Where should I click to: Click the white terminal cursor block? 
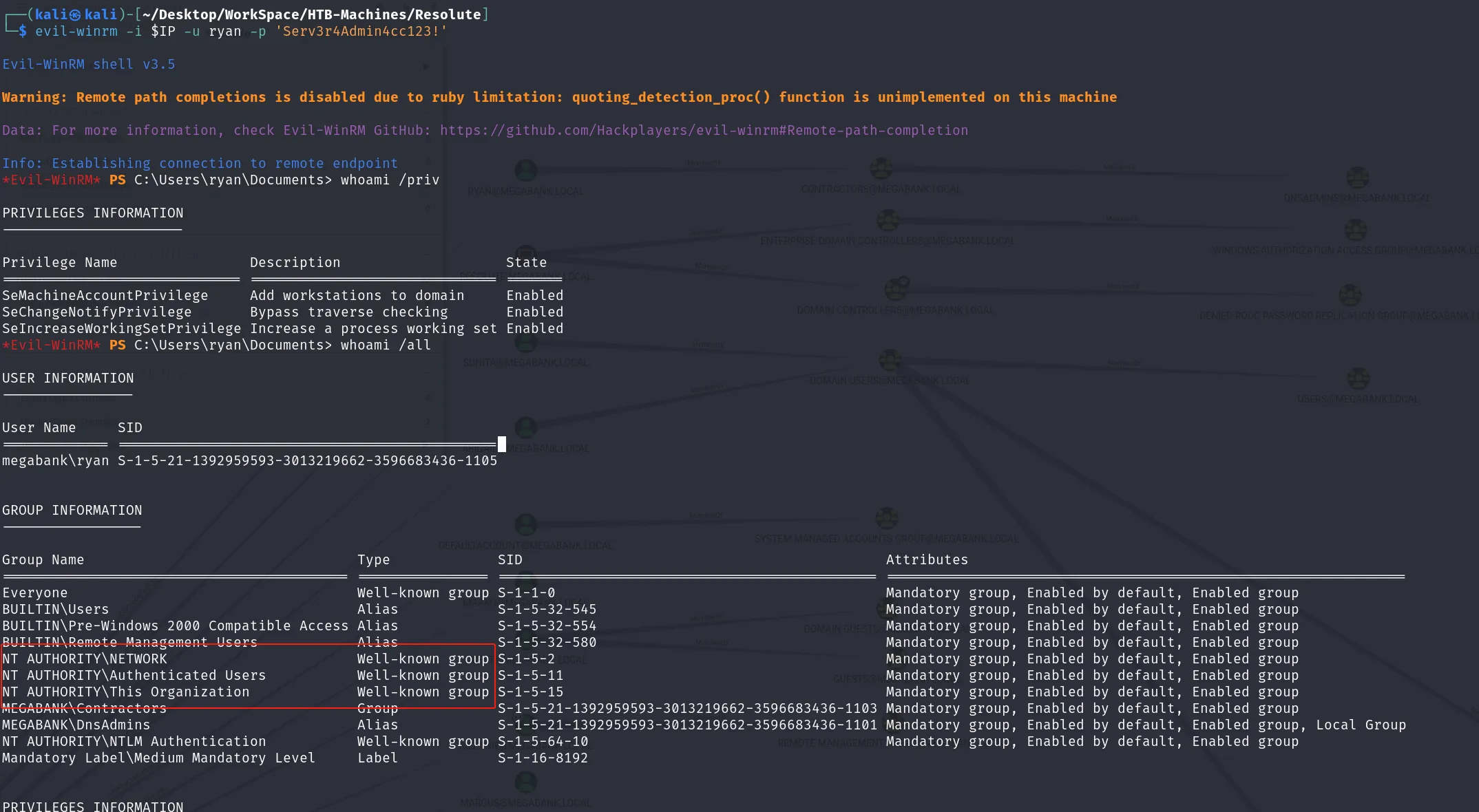[502, 444]
